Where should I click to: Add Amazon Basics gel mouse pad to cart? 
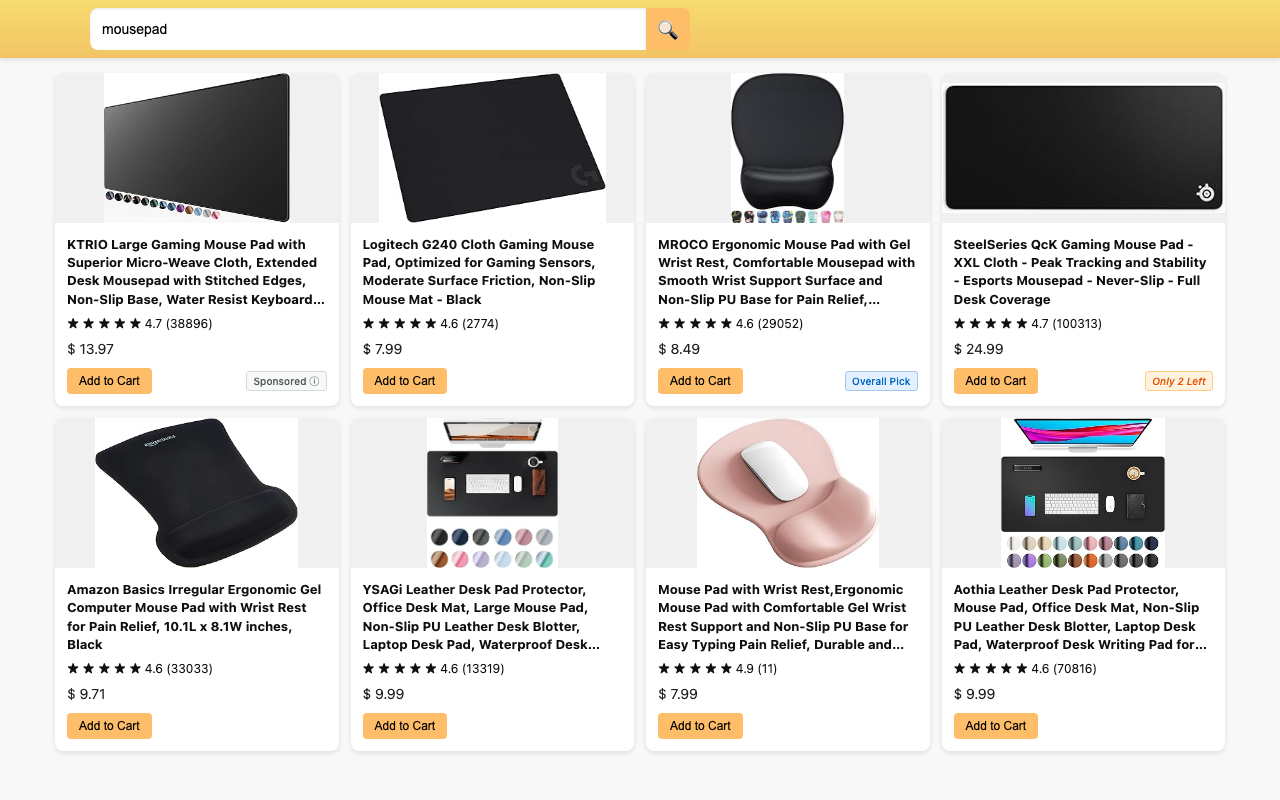pos(109,726)
